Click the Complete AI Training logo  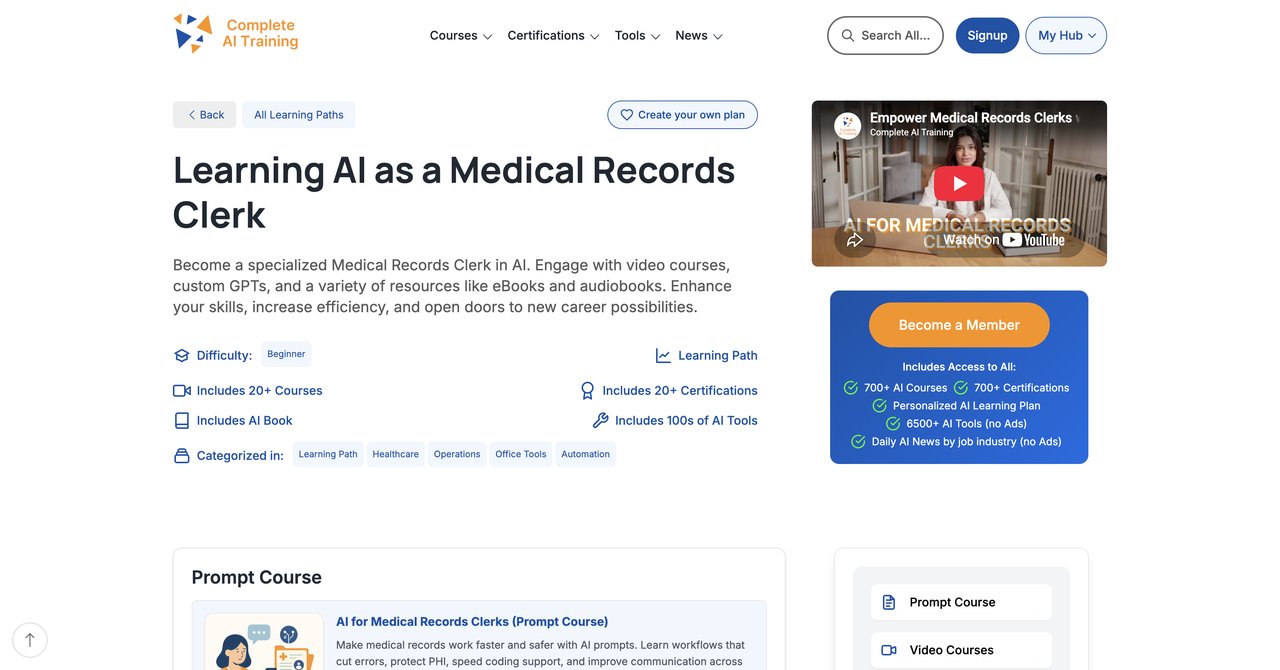[236, 33]
